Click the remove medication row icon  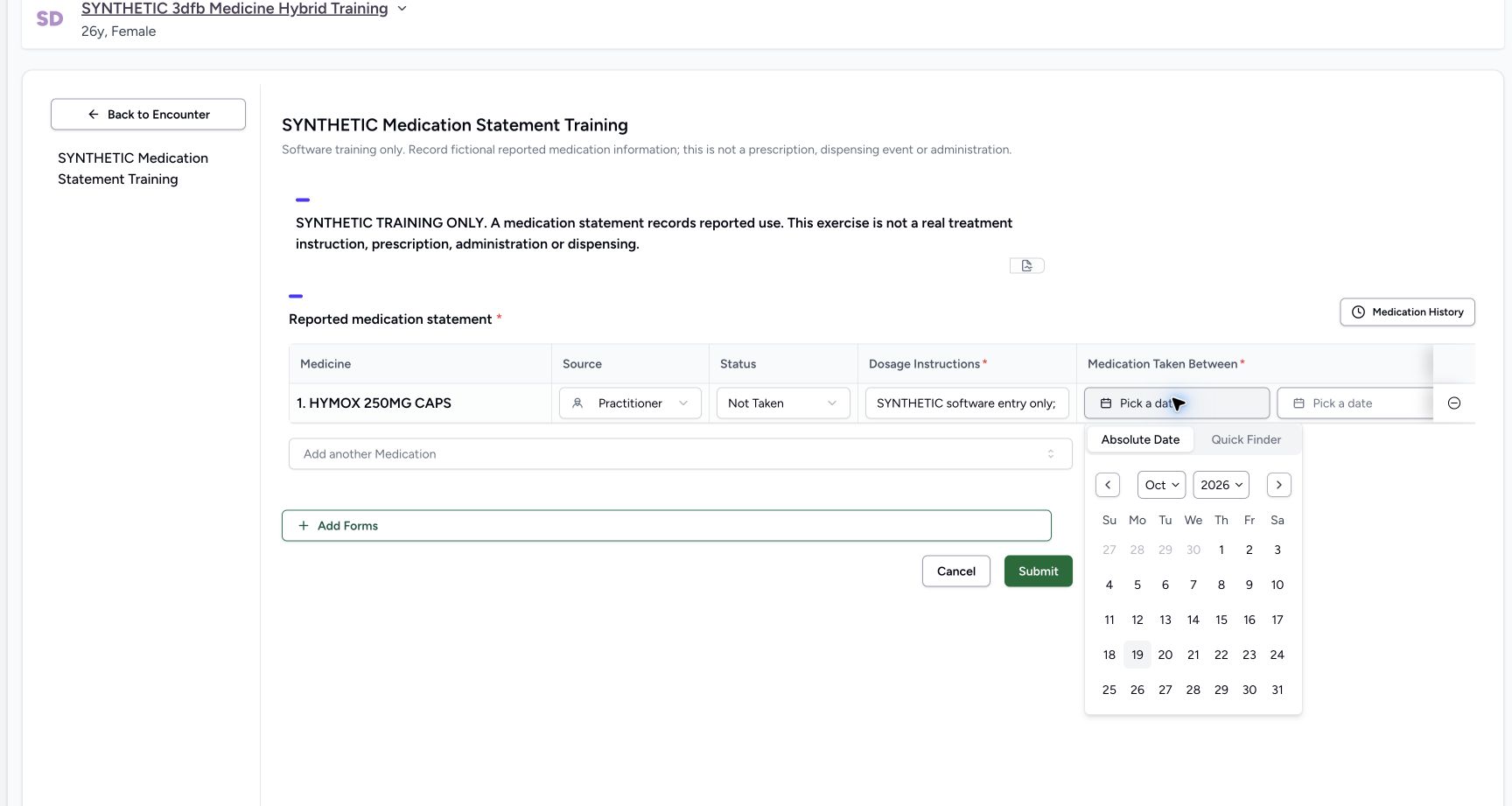click(x=1454, y=403)
